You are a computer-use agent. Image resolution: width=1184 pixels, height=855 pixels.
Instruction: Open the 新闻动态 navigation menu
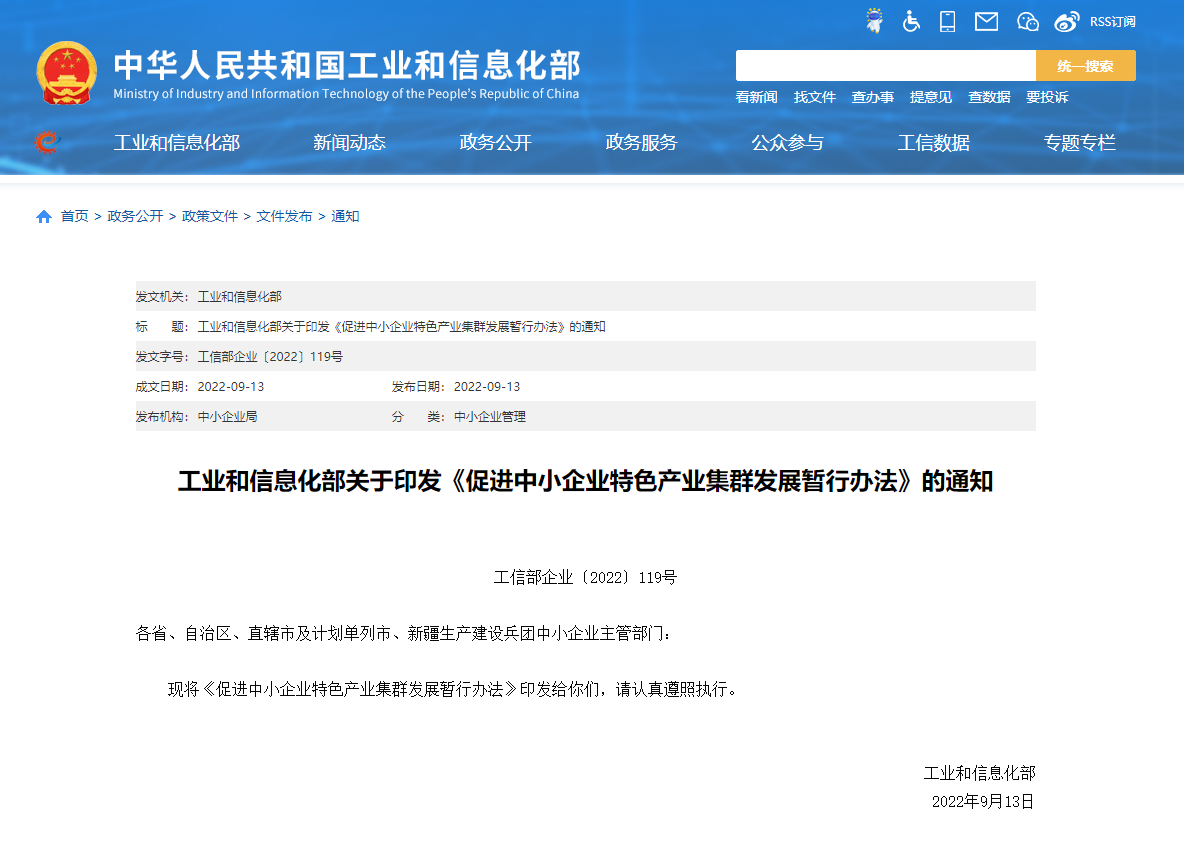[349, 143]
